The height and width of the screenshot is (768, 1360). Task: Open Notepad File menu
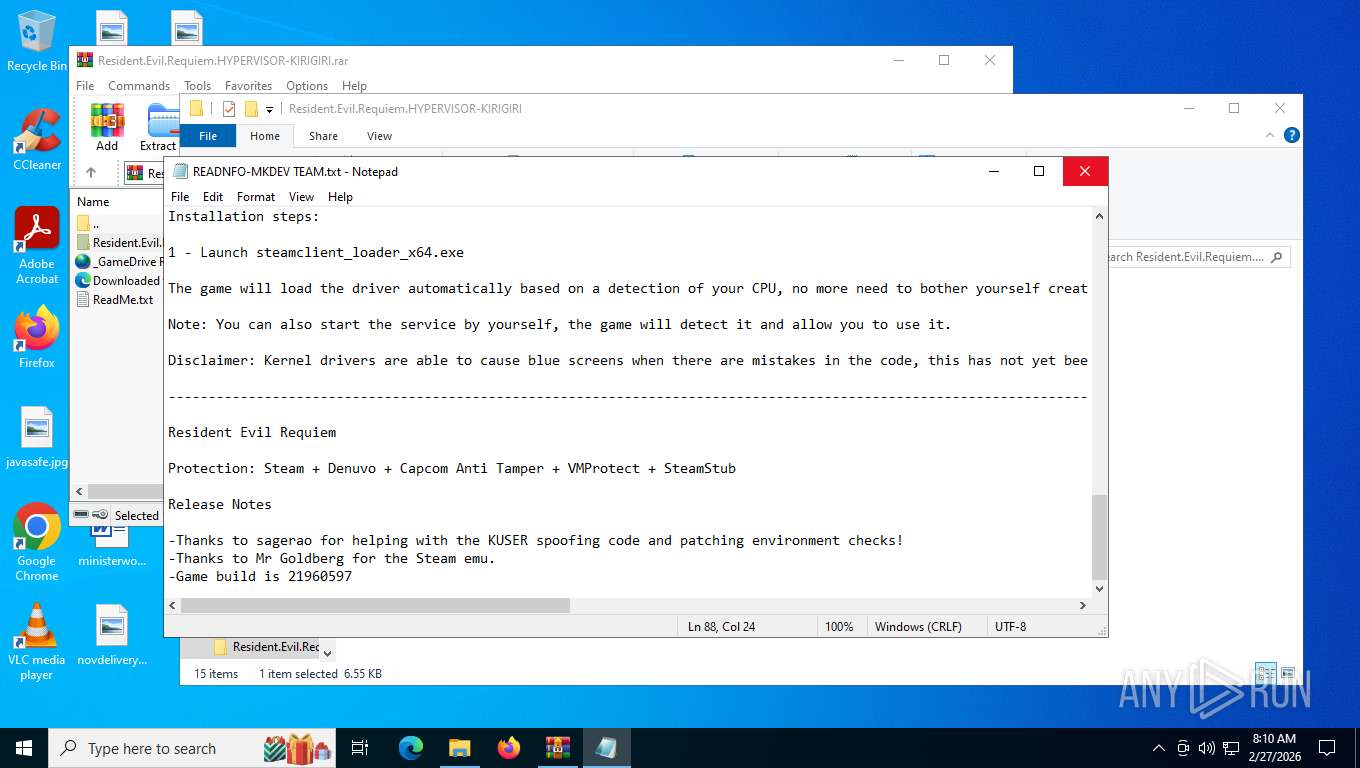(x=180, y=197)
